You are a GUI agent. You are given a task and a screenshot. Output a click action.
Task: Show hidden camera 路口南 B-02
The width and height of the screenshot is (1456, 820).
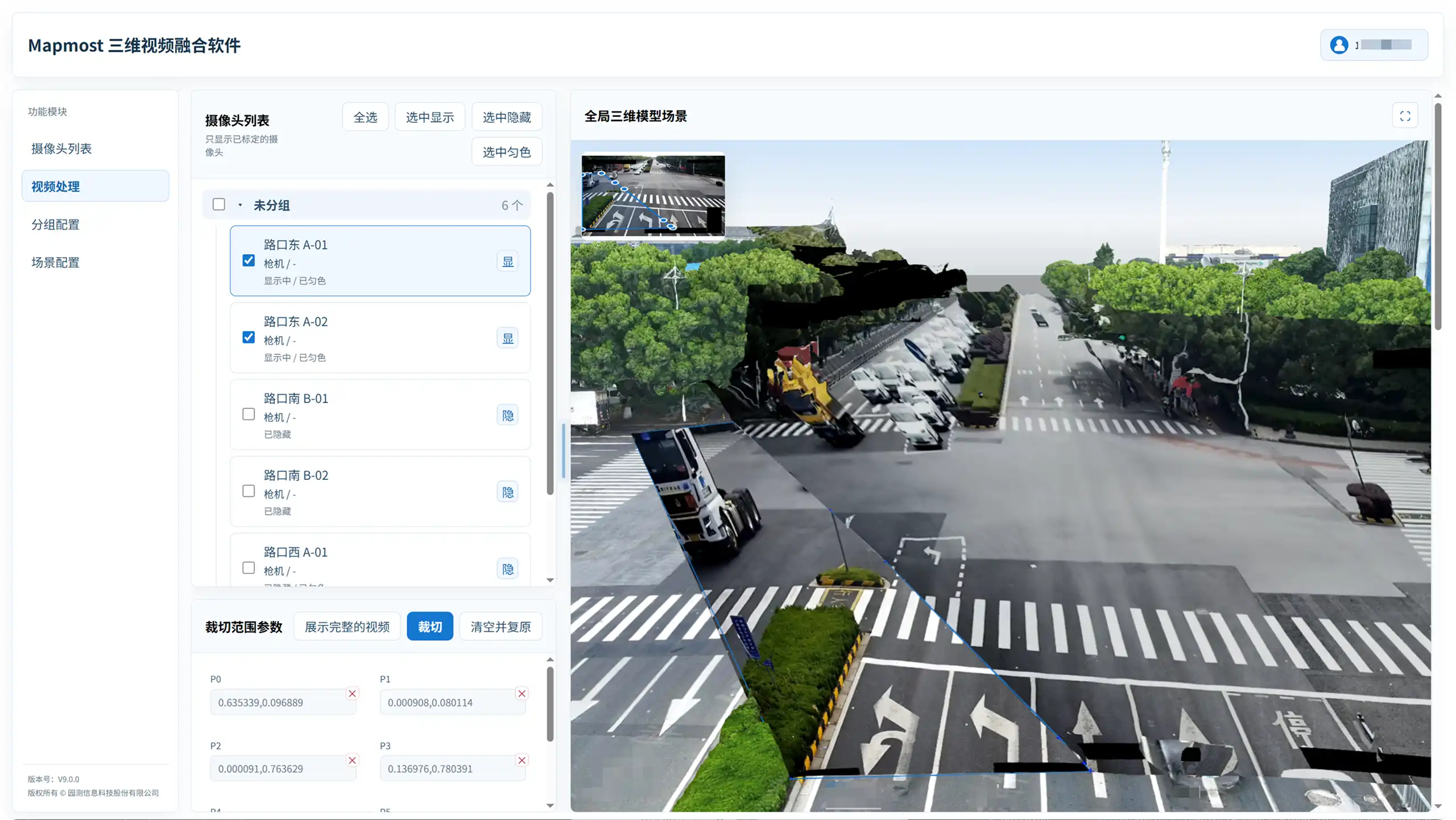click(x=507, y=492)
